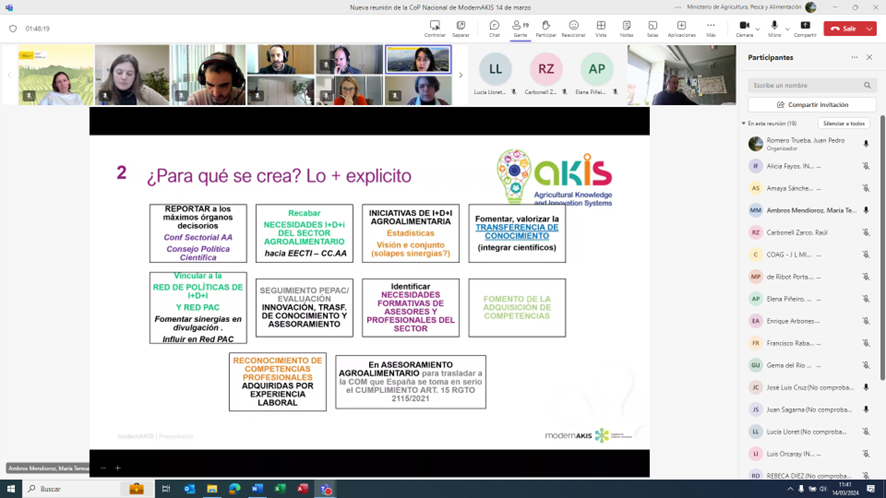
Task: Click the 'Silenciar a todos' button
Action: (844, 123)
